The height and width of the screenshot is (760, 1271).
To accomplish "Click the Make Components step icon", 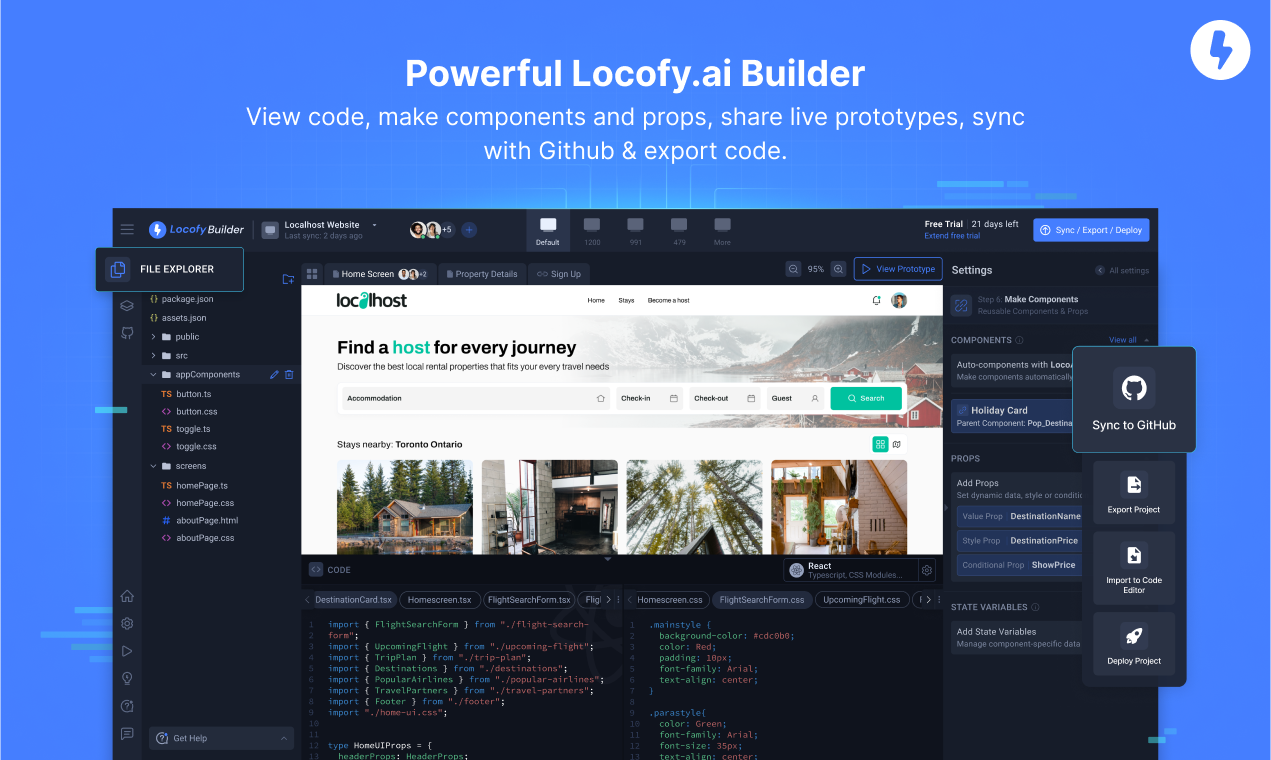I will coord(961,305).
